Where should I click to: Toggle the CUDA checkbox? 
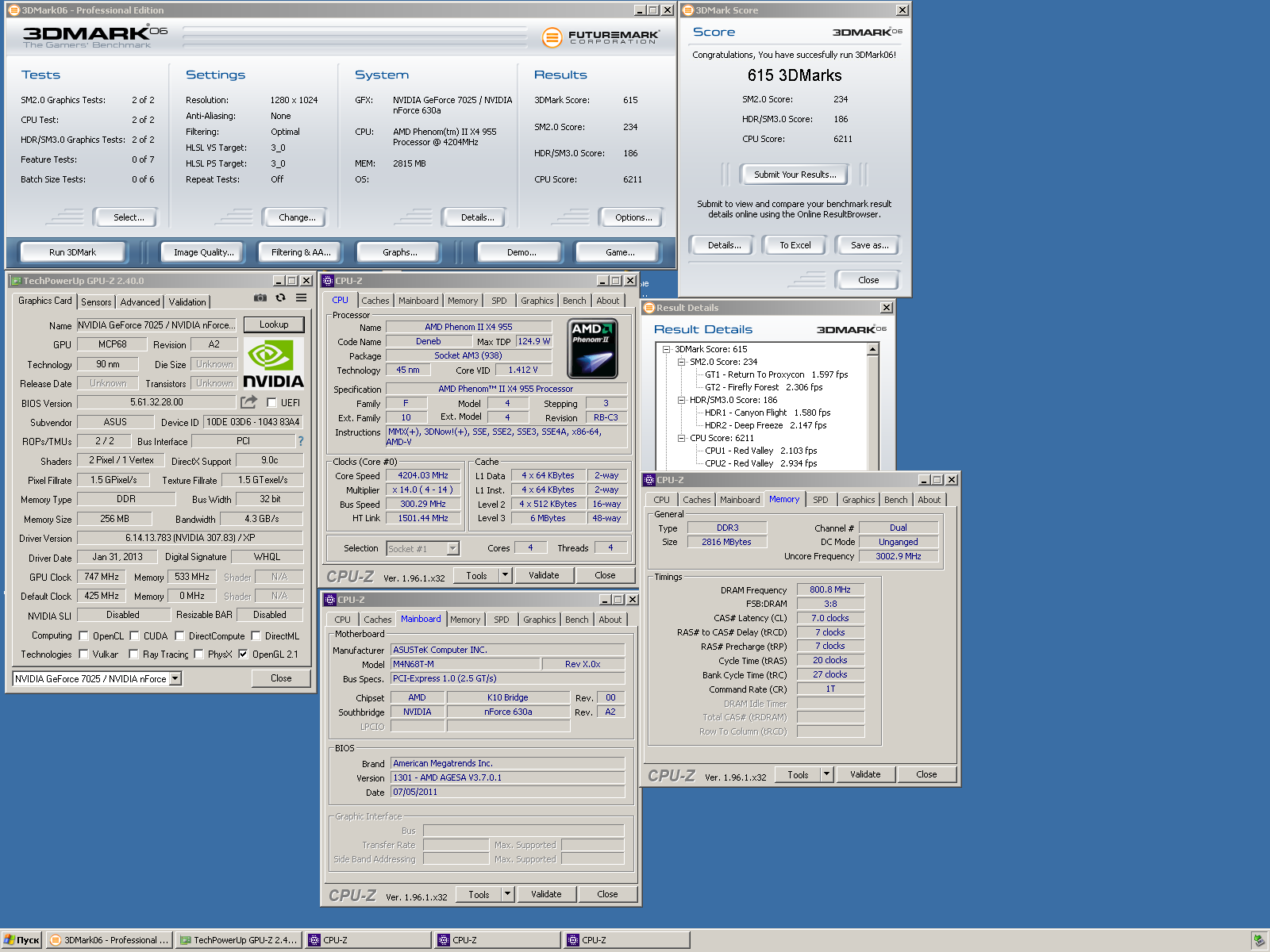[134, 636]
